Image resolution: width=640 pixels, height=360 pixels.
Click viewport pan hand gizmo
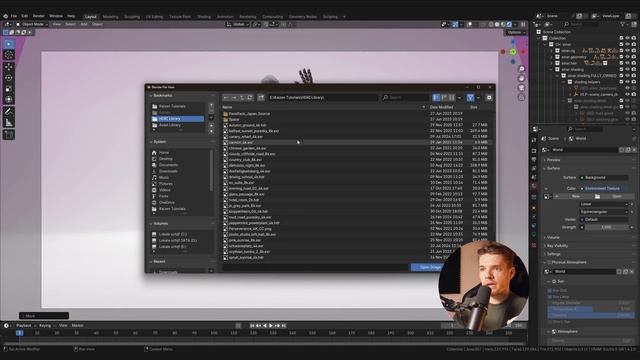click(x=521, y=78)
